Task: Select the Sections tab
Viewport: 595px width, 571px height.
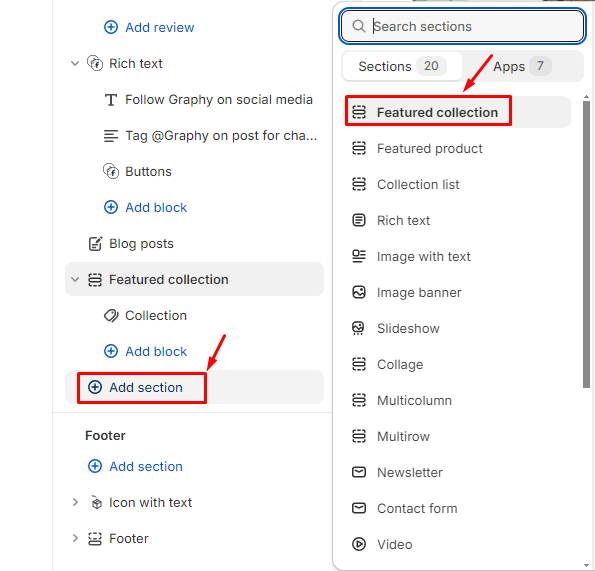Action: [402, 66]
